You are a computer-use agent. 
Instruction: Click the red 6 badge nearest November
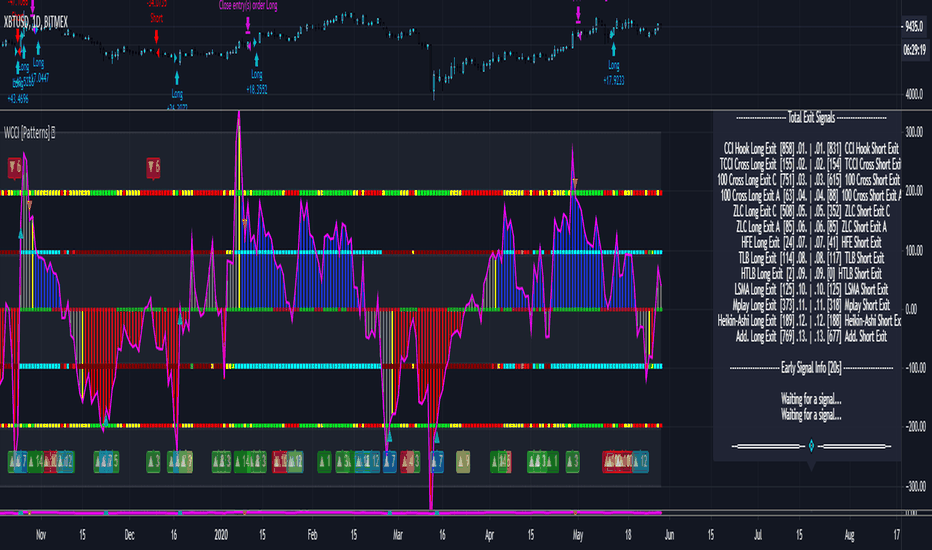tap(15, 168)
